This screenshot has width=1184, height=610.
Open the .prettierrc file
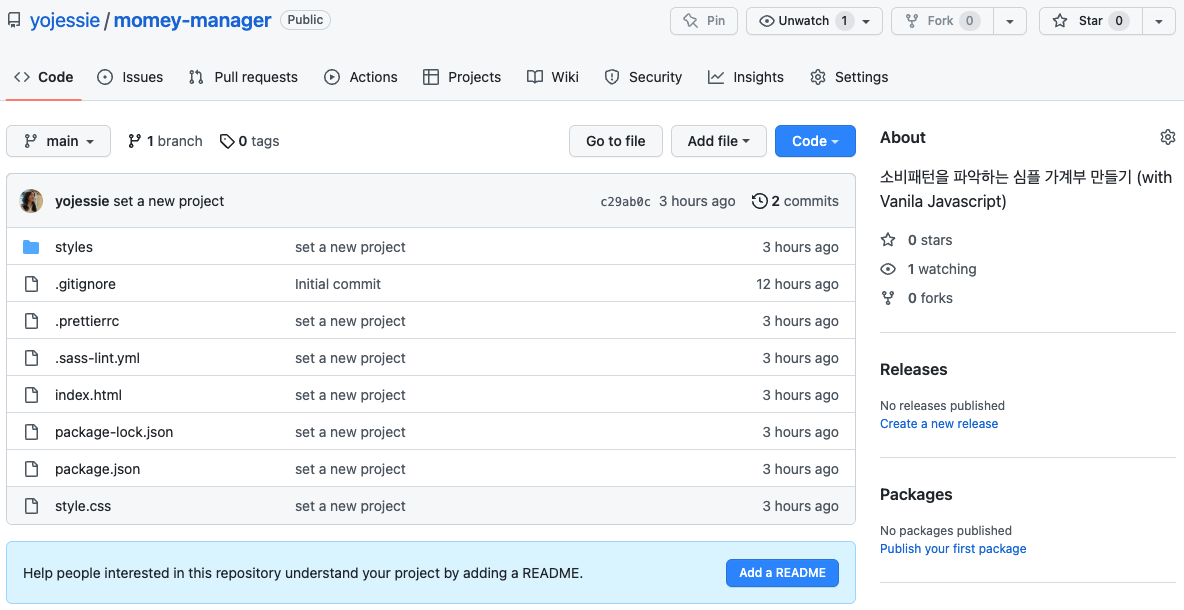click(x=87, y=321)
